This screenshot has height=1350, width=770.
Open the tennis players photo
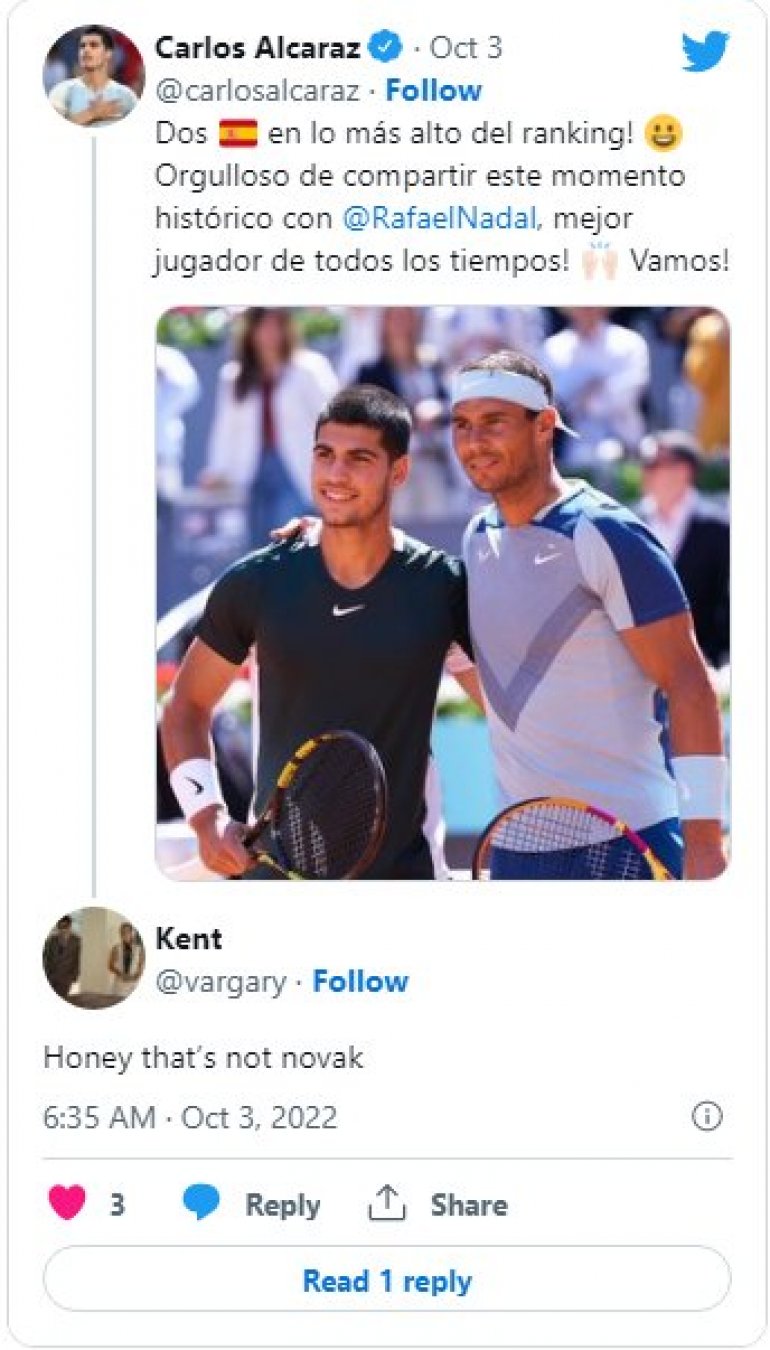tap(442, 592)
